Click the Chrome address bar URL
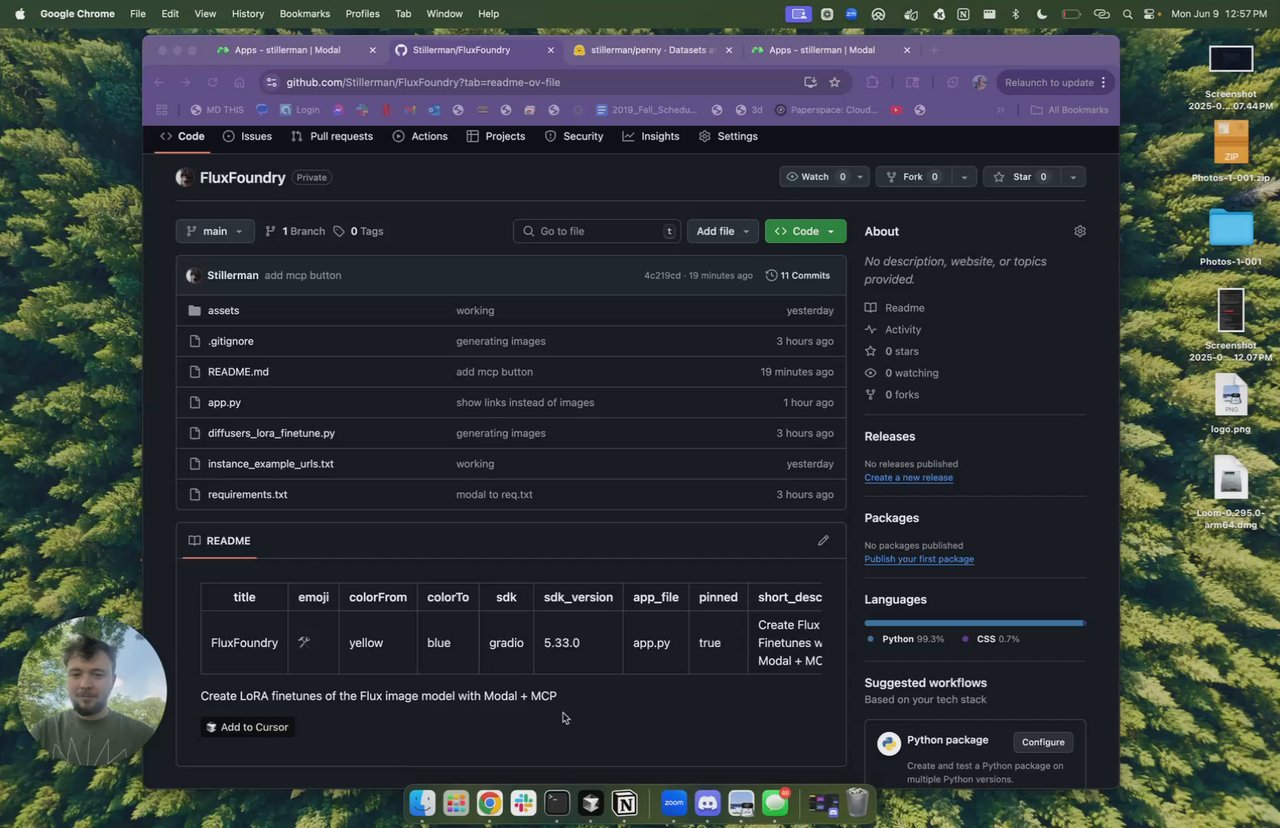The height and width of the screenshot is (828, 1280). 423,82
